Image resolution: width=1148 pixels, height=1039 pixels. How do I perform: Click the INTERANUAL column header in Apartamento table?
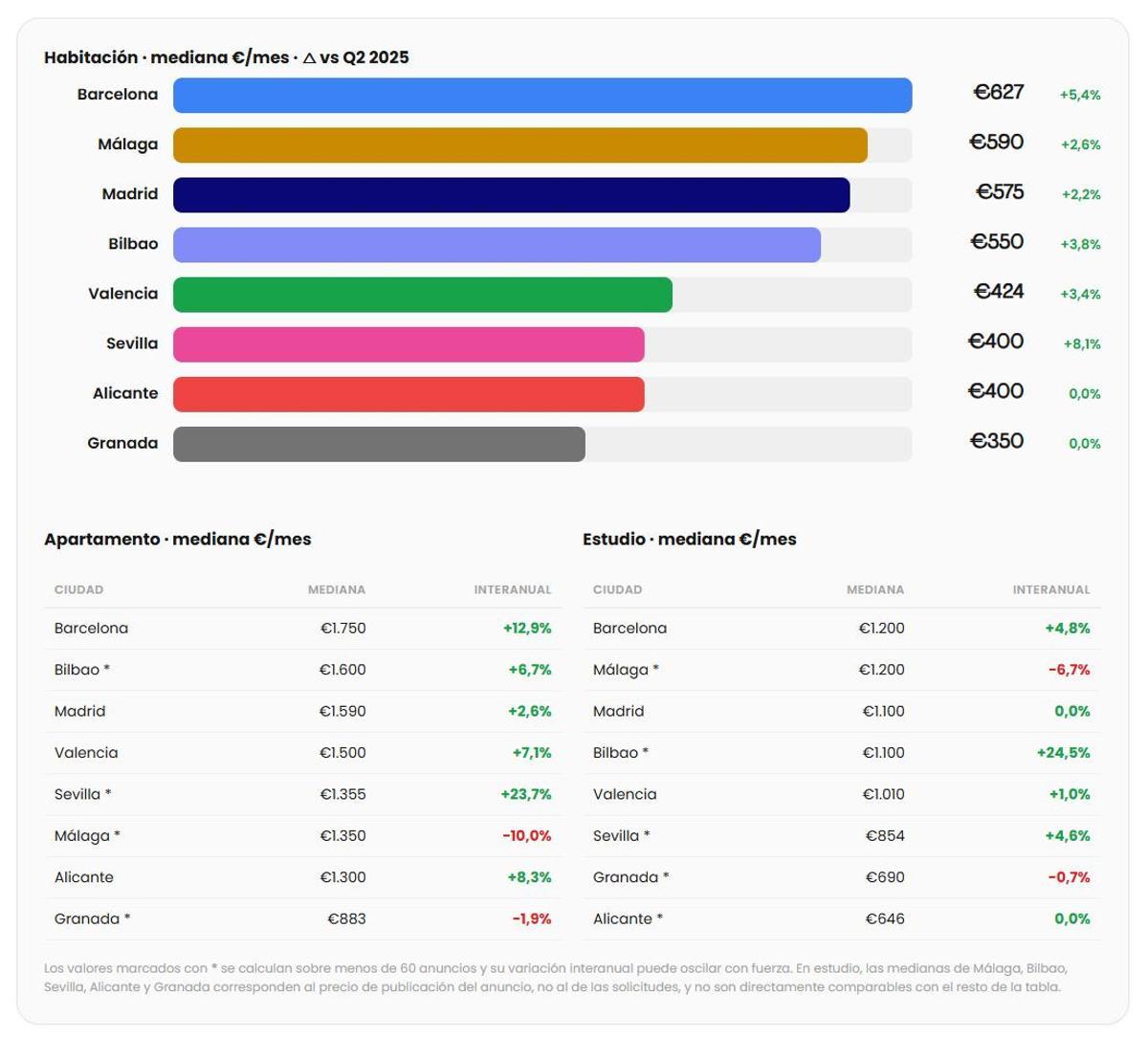click(513, 590)
